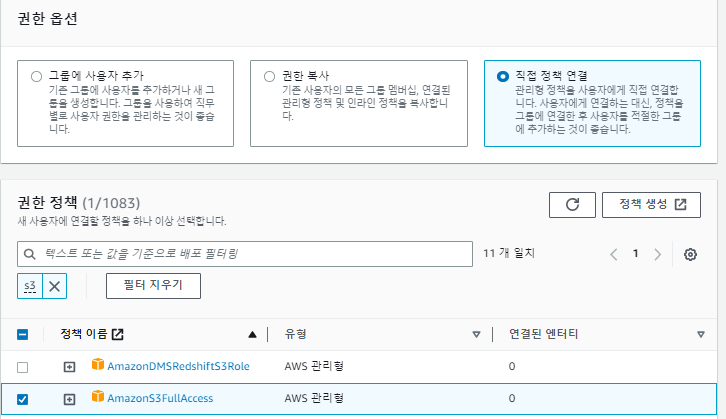The height and width of the screenshot is (419, 726).
Task: Click the external link icon beside 정책 이름
Action: coord(118,334)
